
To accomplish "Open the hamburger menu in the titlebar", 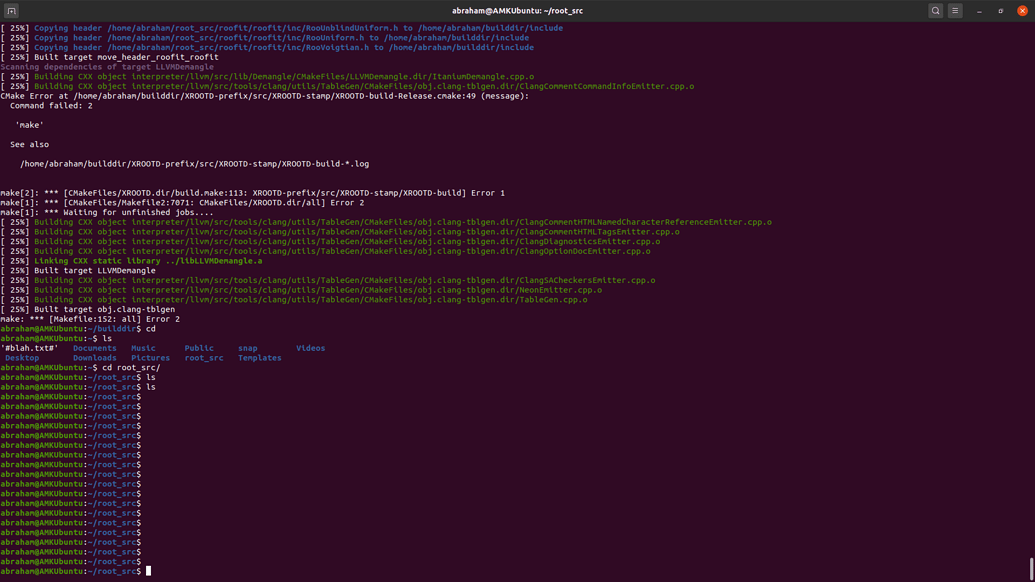I will [956, 10].
